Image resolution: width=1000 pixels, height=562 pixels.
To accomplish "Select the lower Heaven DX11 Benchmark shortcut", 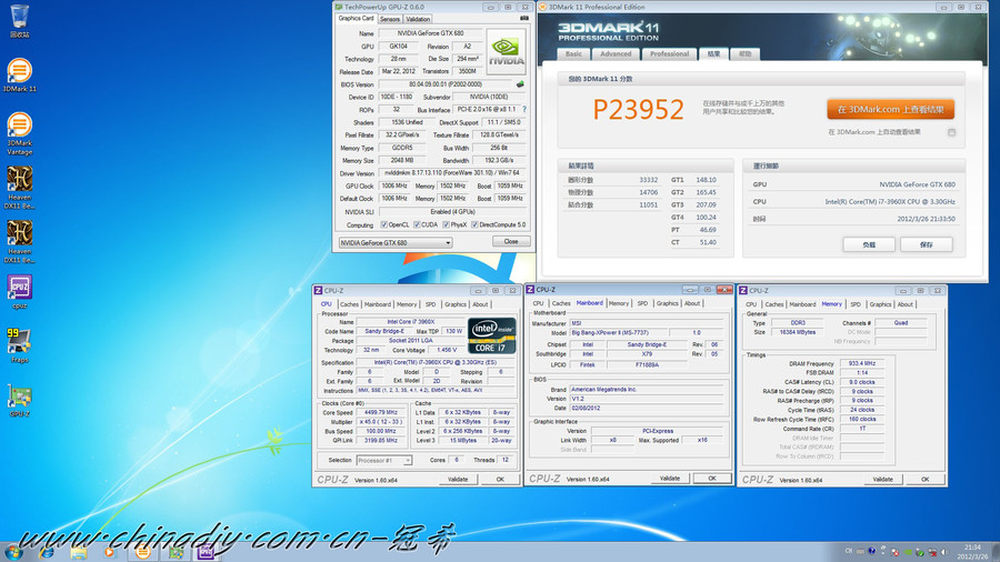I will [x=19, y=242].
